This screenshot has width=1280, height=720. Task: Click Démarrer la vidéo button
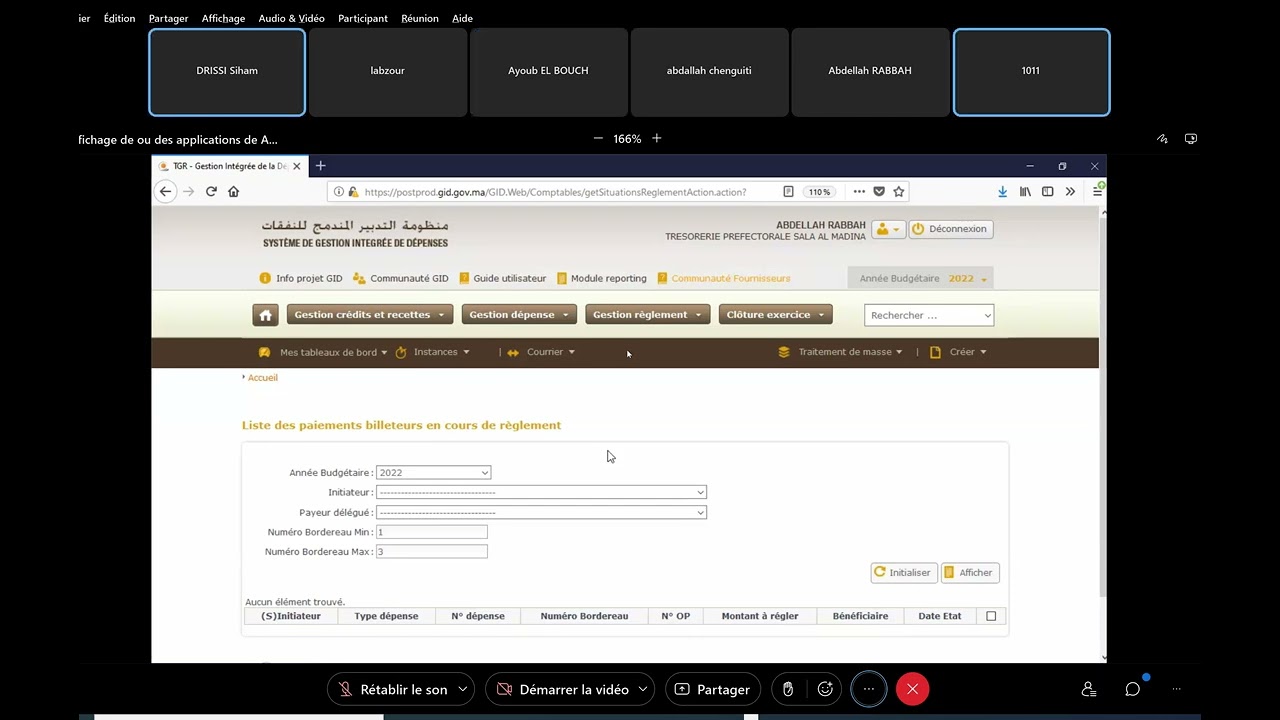pos(563,689)
